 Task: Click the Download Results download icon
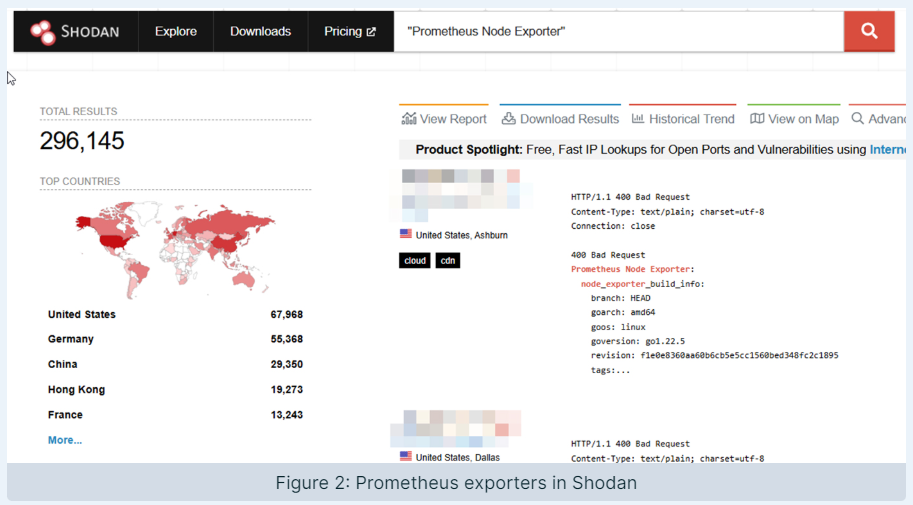pyautogui.click(x=508, y=119)
